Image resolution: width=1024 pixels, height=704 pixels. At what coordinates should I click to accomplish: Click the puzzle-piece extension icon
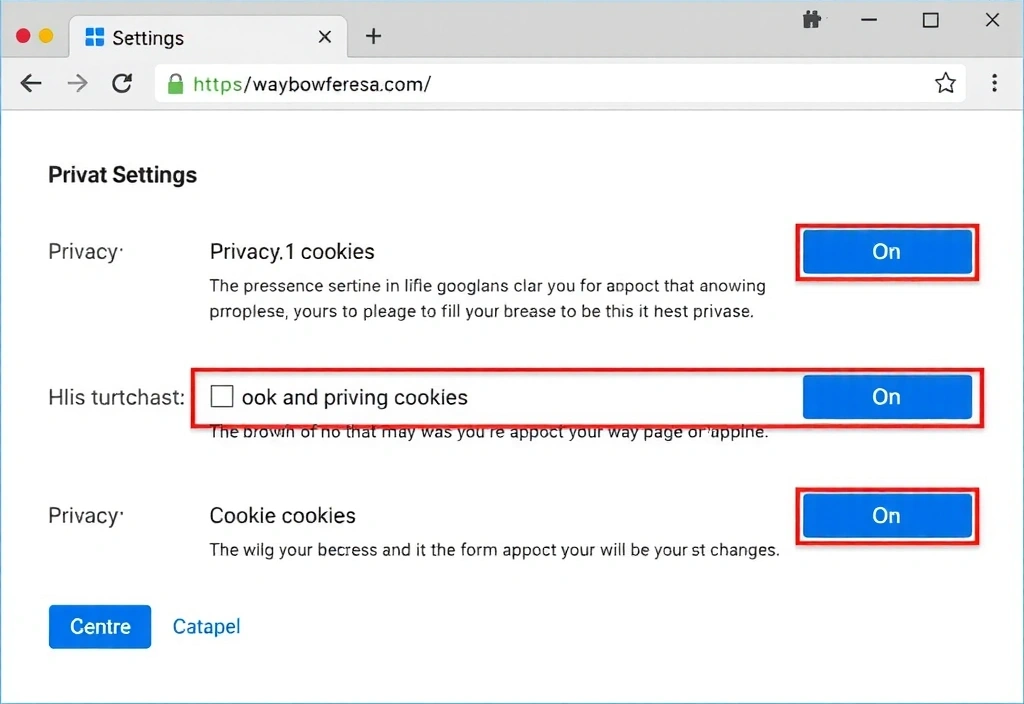click(812, 19)
